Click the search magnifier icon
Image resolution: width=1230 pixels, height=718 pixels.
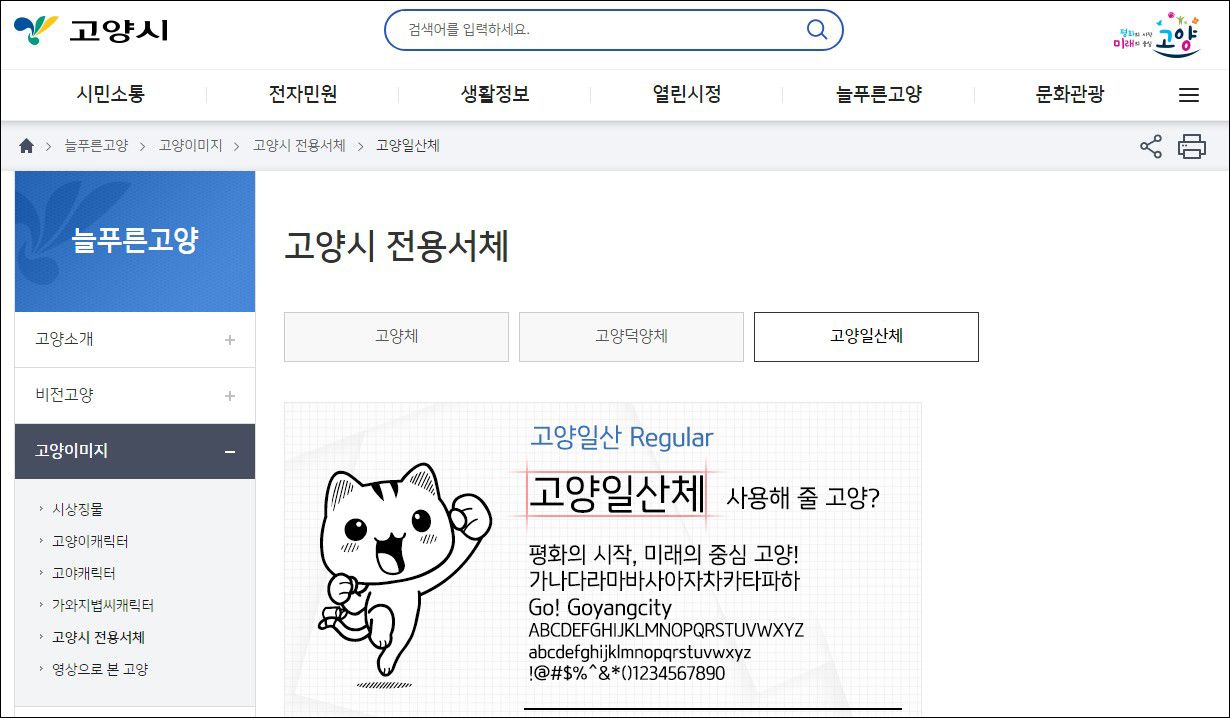coord(816,29)
